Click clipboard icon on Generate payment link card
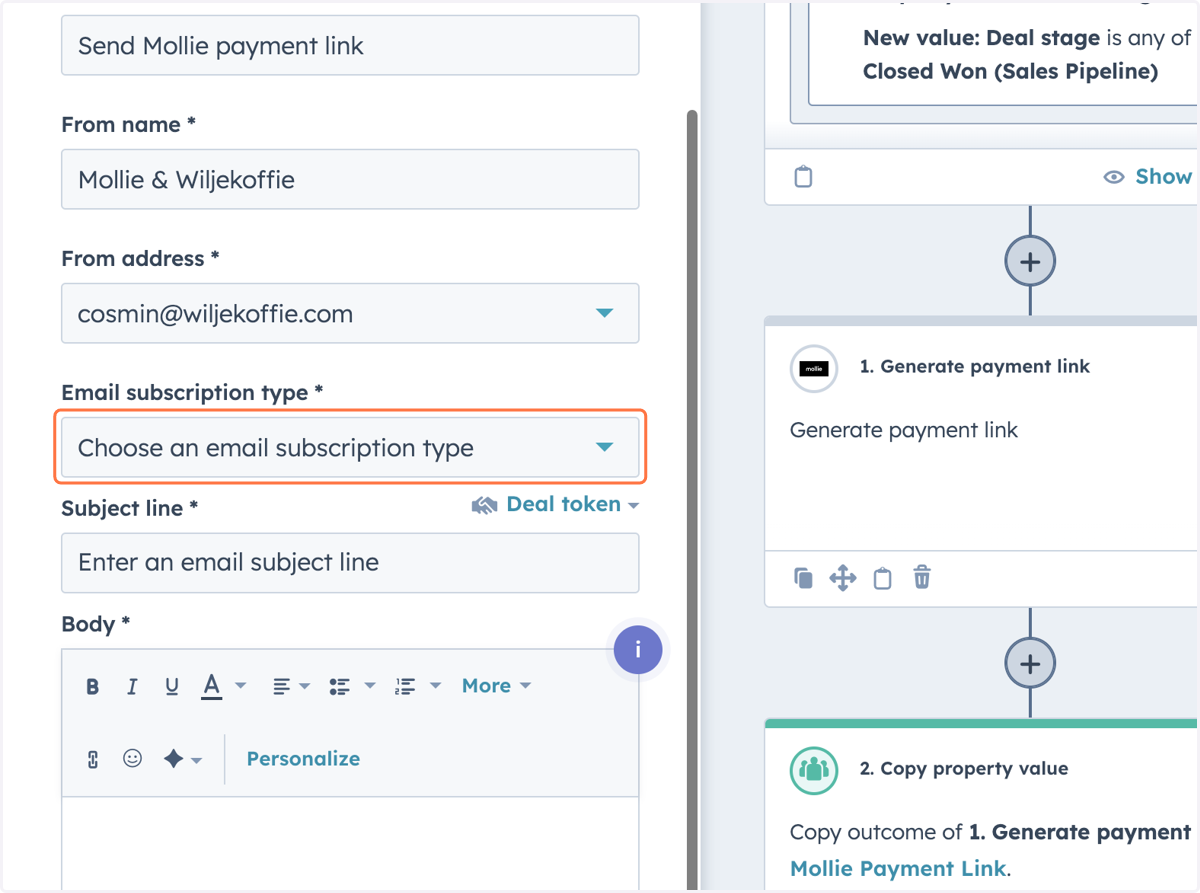This screenshot has height=893, width=1200. 882,578
